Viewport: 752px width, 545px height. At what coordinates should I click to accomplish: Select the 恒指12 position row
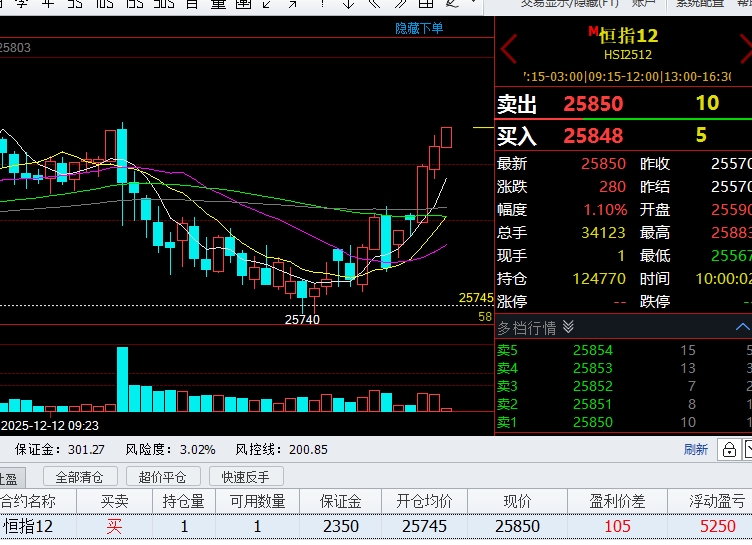tap(376, 526)
